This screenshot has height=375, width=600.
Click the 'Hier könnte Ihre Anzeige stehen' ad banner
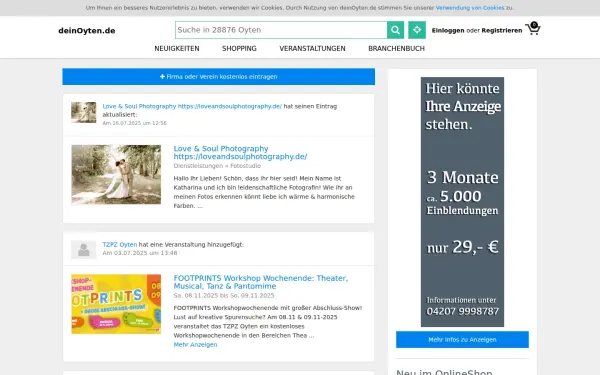click(462, 202)
